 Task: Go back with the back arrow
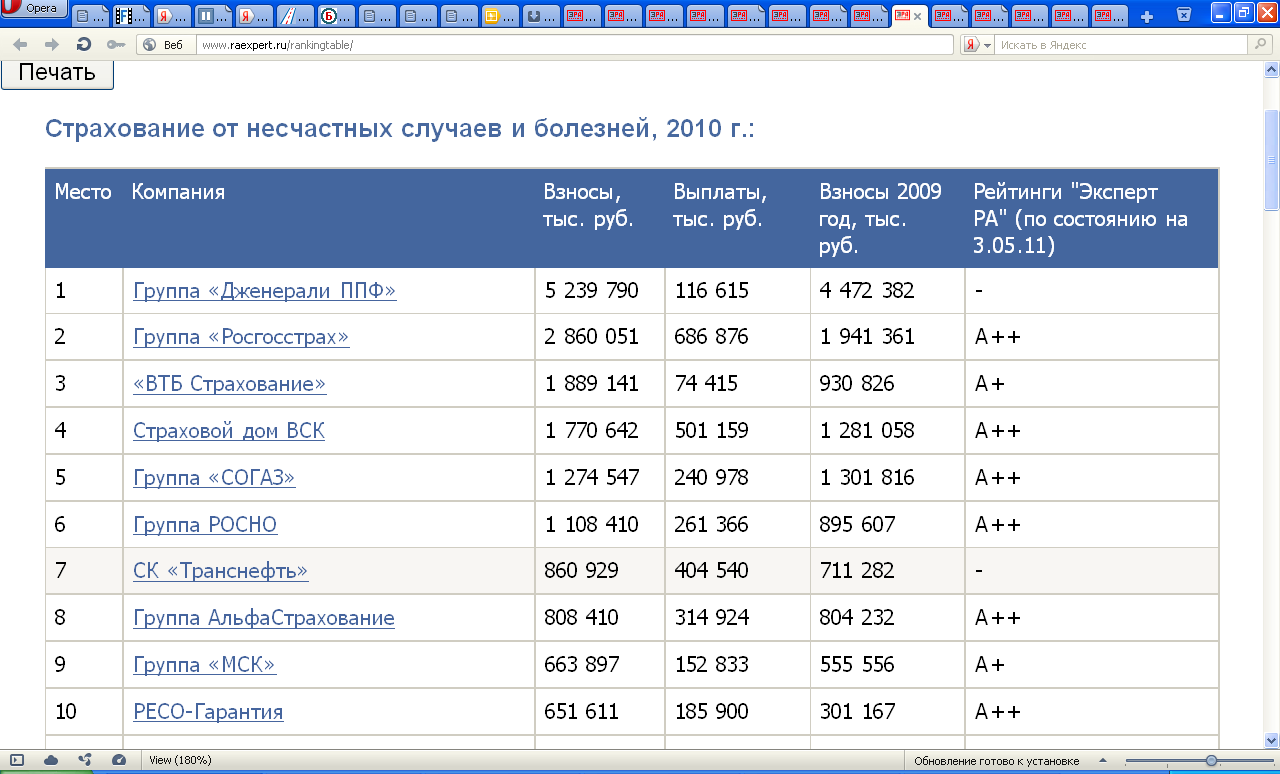pyautogui.click(x=20, y=45)
